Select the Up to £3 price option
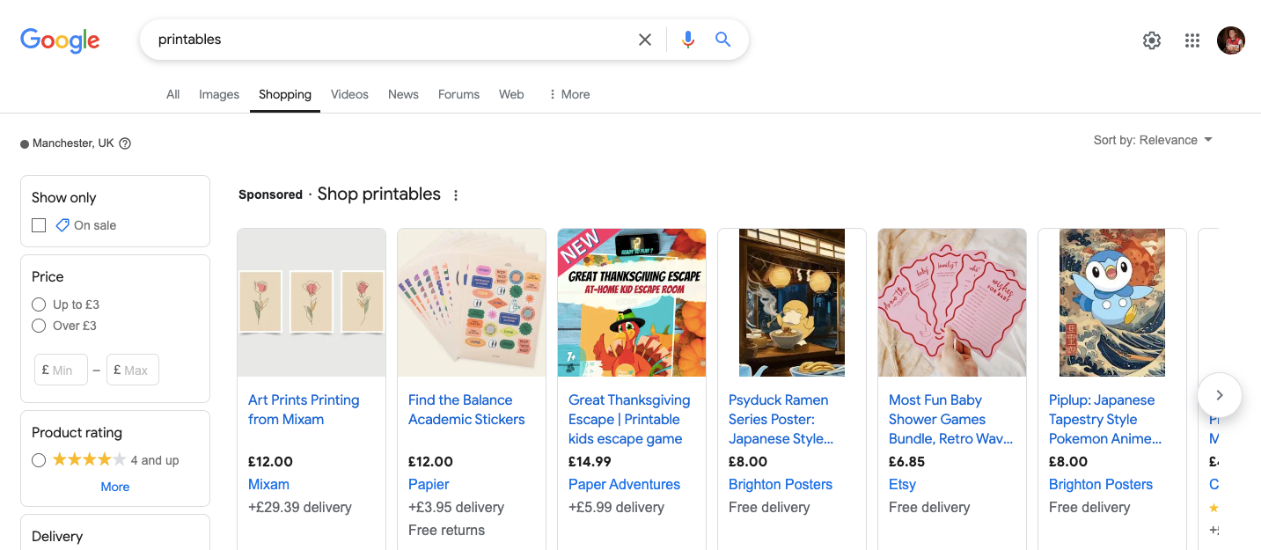Screen dimensions: 1261x550 point(39,304)
